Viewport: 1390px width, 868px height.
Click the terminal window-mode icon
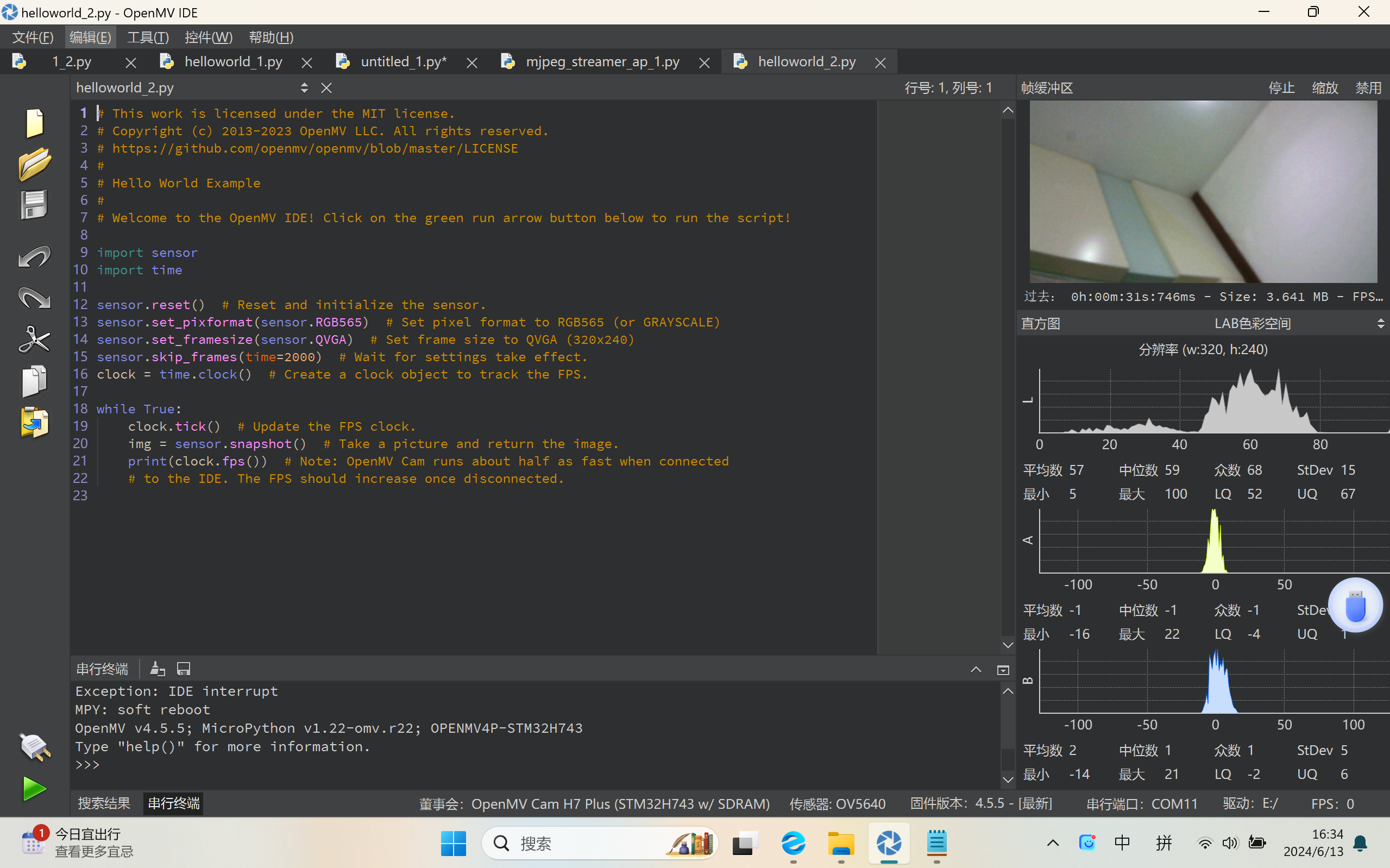pos(1003,670)
